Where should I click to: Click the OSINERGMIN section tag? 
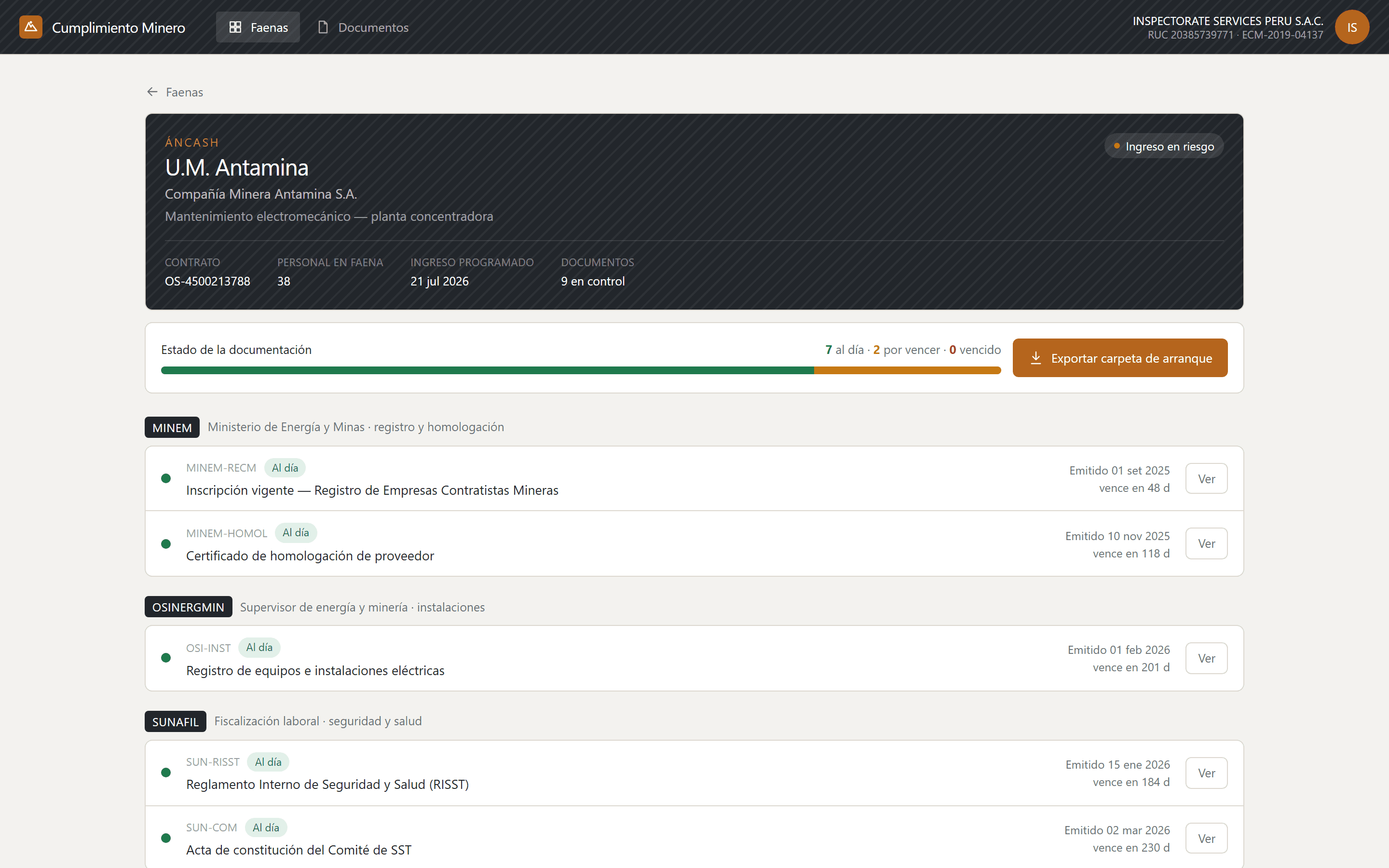(188, 607)
